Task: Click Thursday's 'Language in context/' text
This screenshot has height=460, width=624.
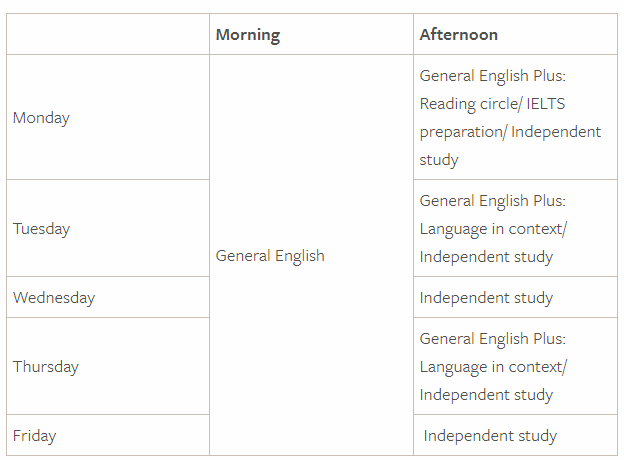Action: tap(493, 366)
